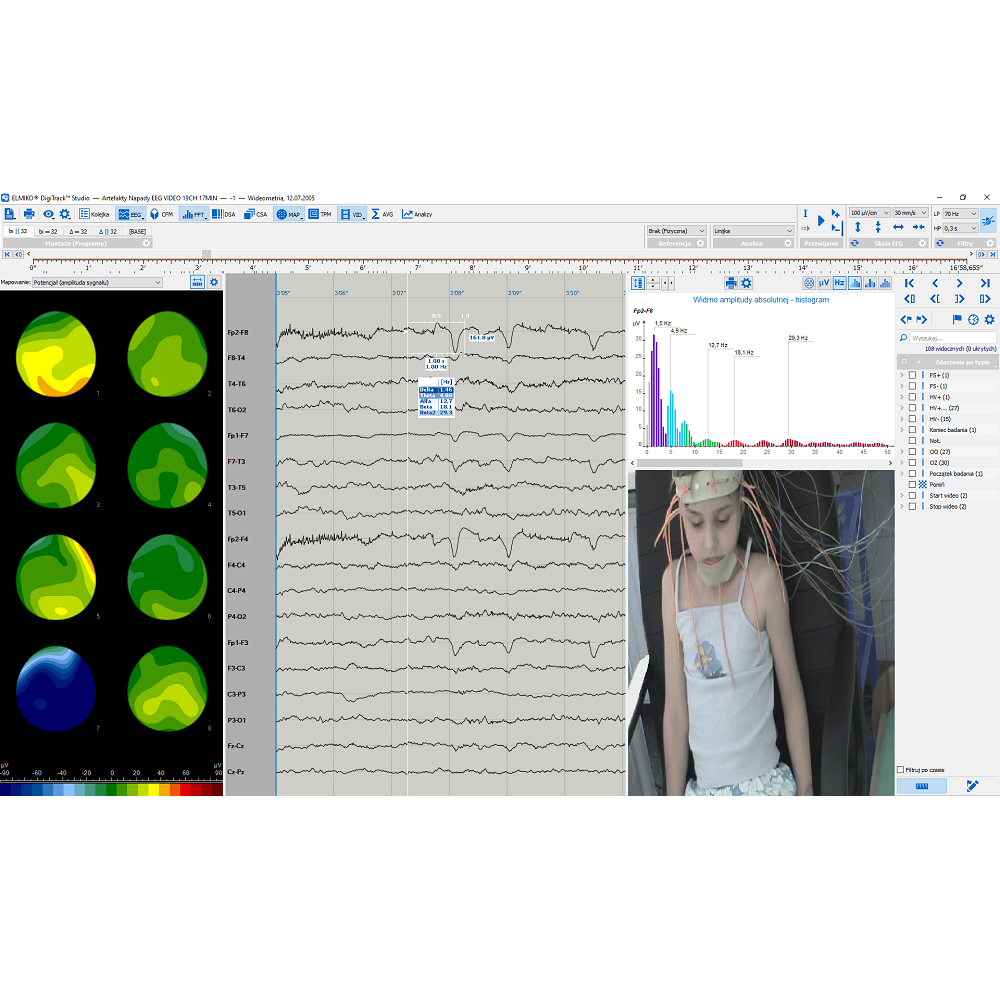Open the CFM view
This screenshot has height=1000, width=1000.
pyautogui.click(x=161, y=214)
